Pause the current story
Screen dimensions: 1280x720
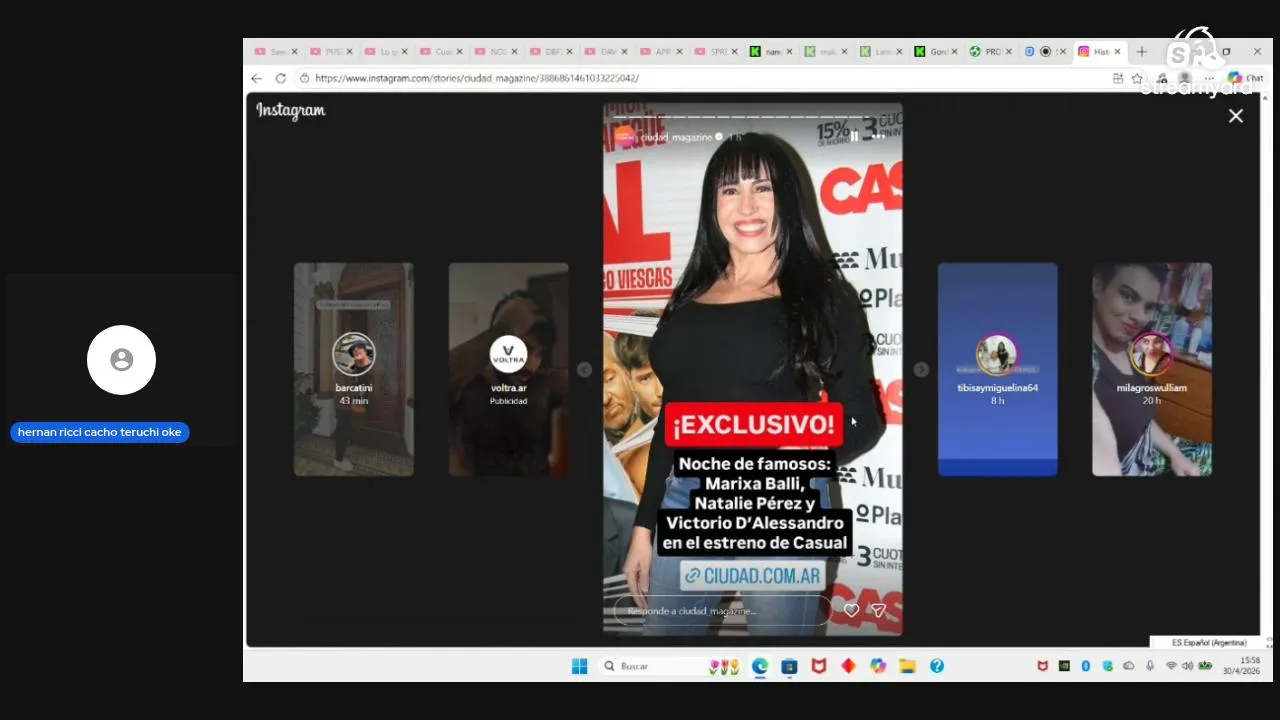855,136
